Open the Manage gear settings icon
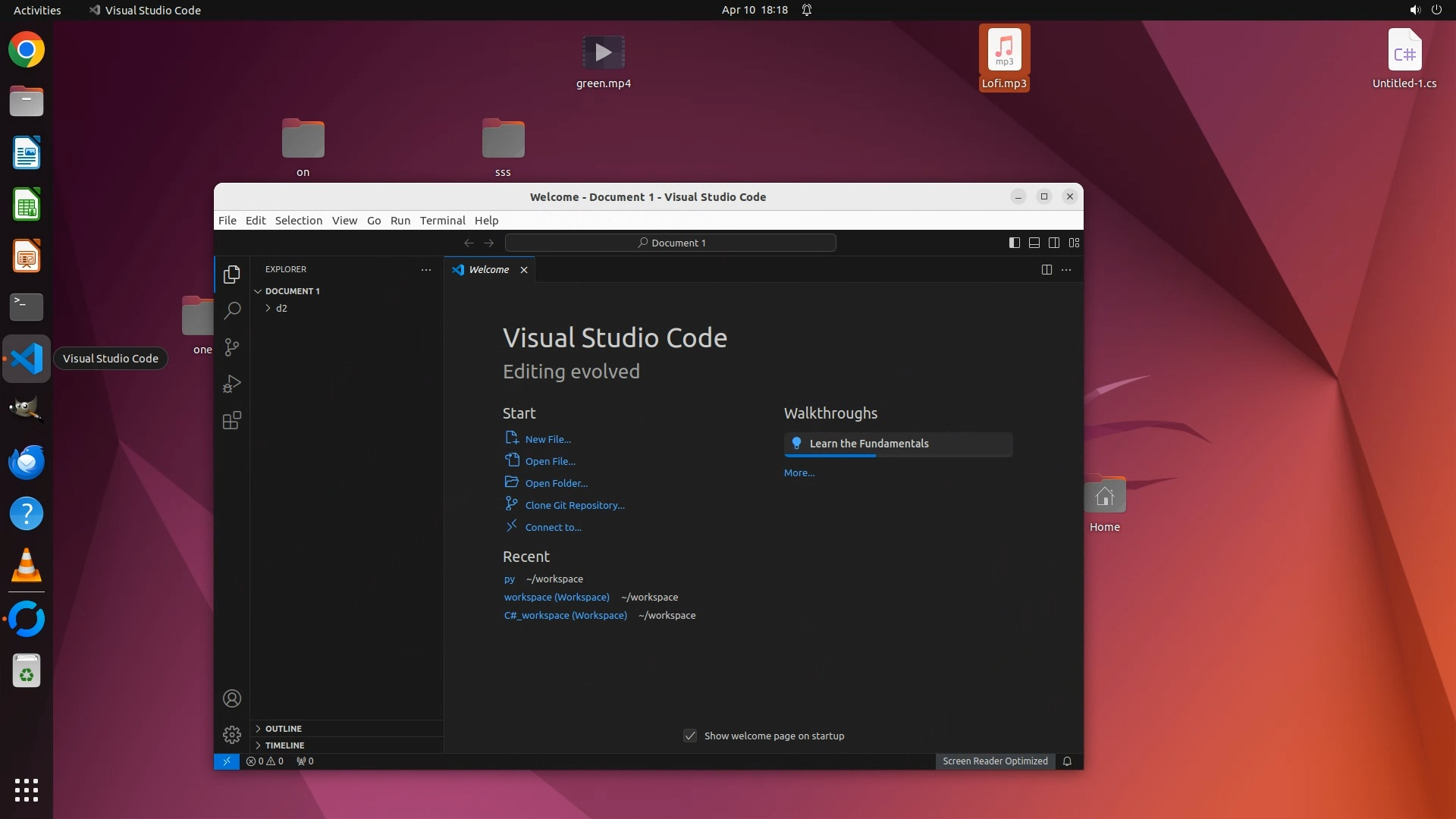This screenshot has height=819, width=1456. click(x=232, y=735)
